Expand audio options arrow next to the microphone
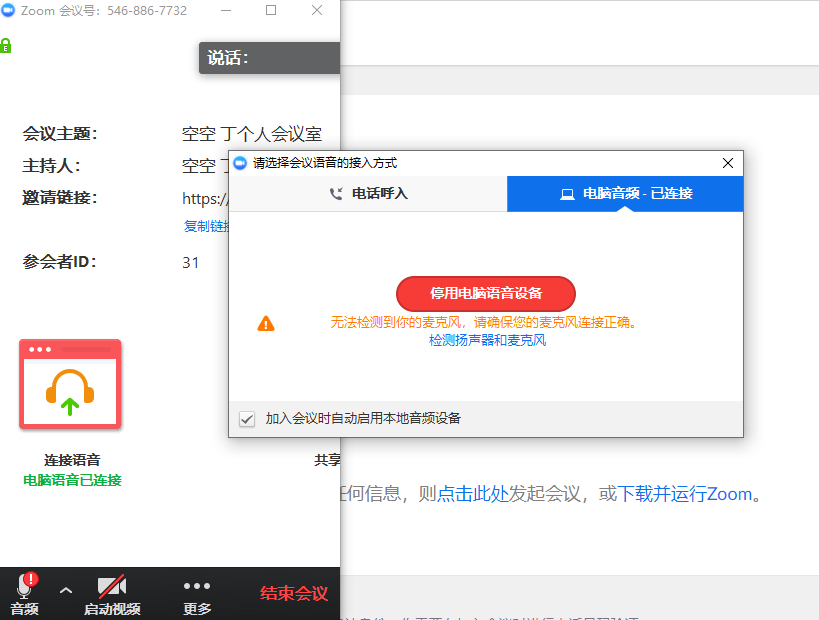The image size is (819, 620). pyautogui.click(x=66, y=590)
